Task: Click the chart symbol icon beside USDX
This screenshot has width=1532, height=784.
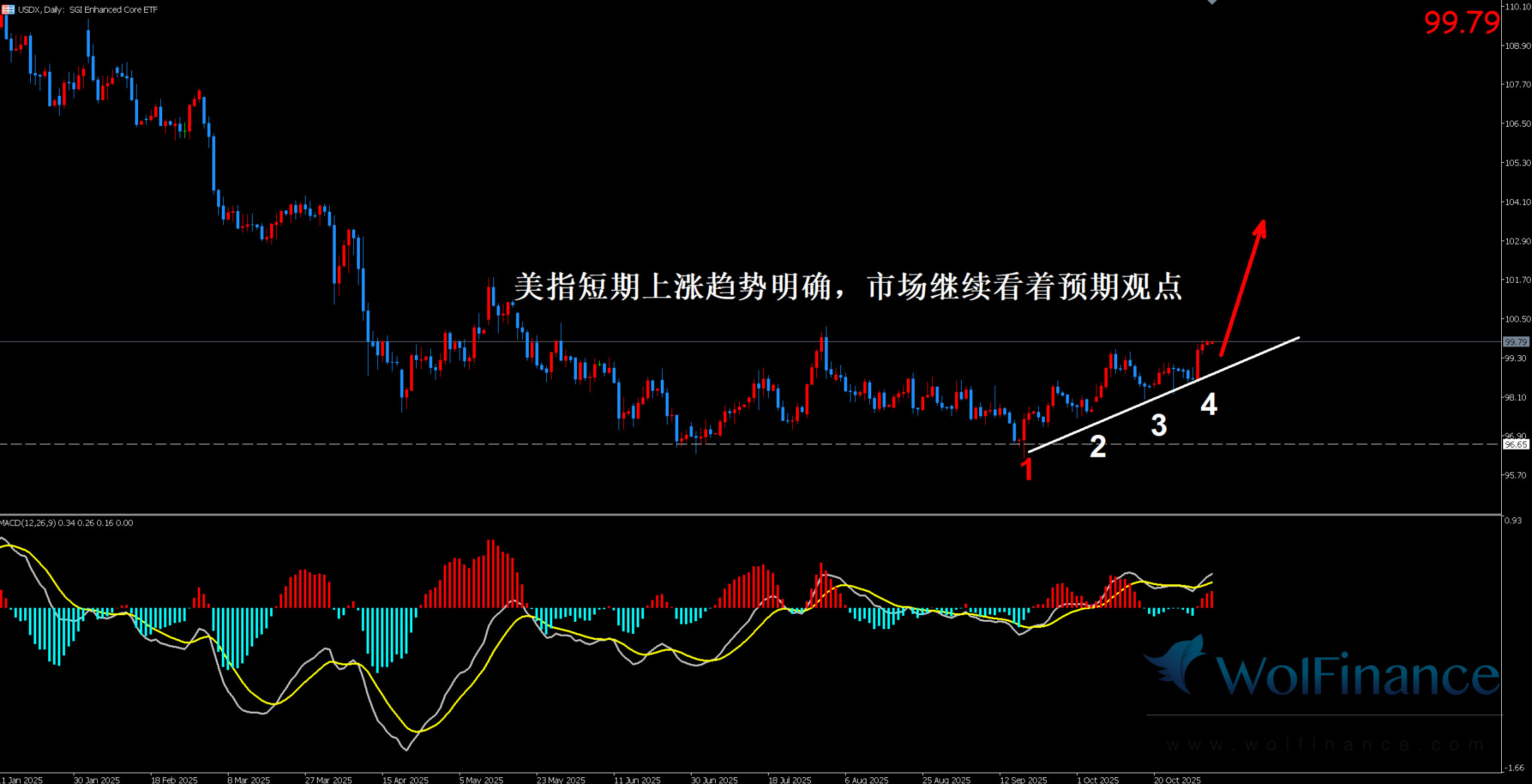Action: [8, 9]
